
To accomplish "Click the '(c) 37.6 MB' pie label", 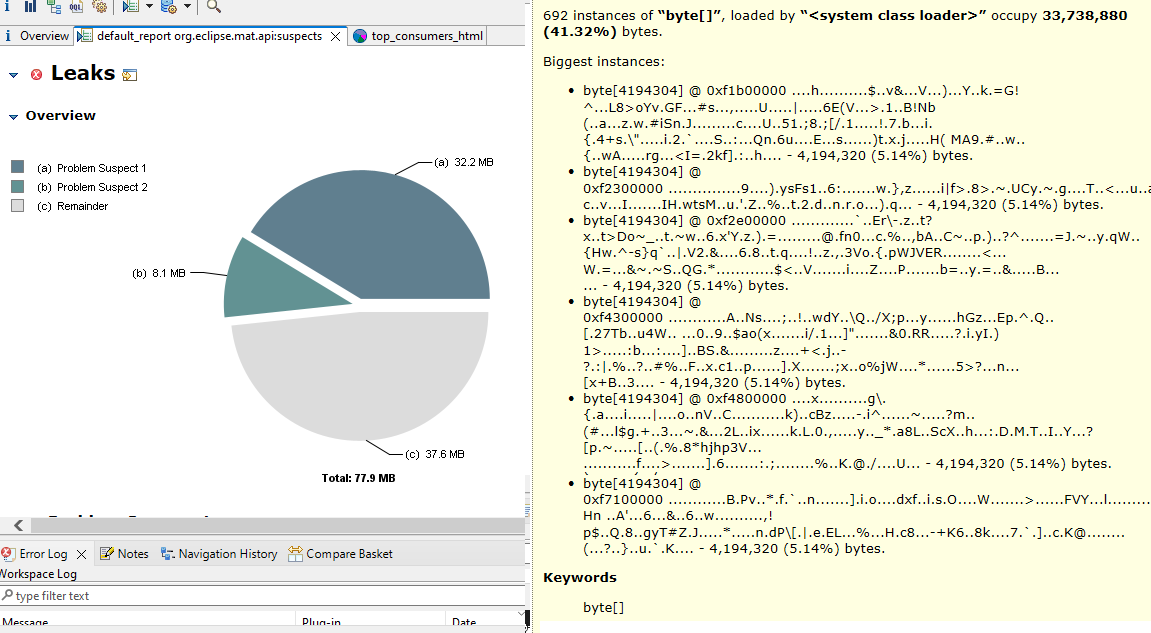I will (x=435, y=454).
